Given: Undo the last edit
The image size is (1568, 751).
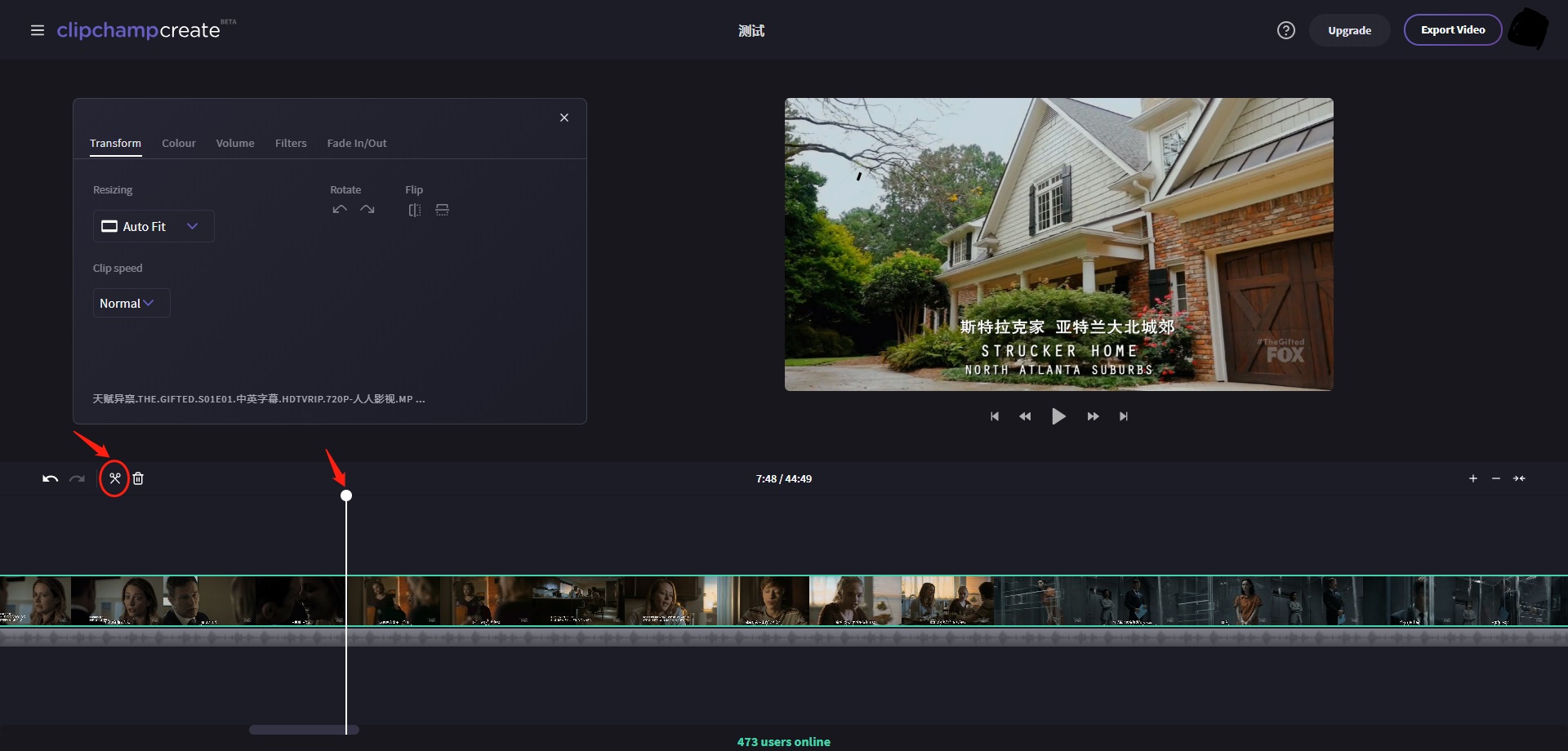Looking at the screenshot, I should point(51,478).
